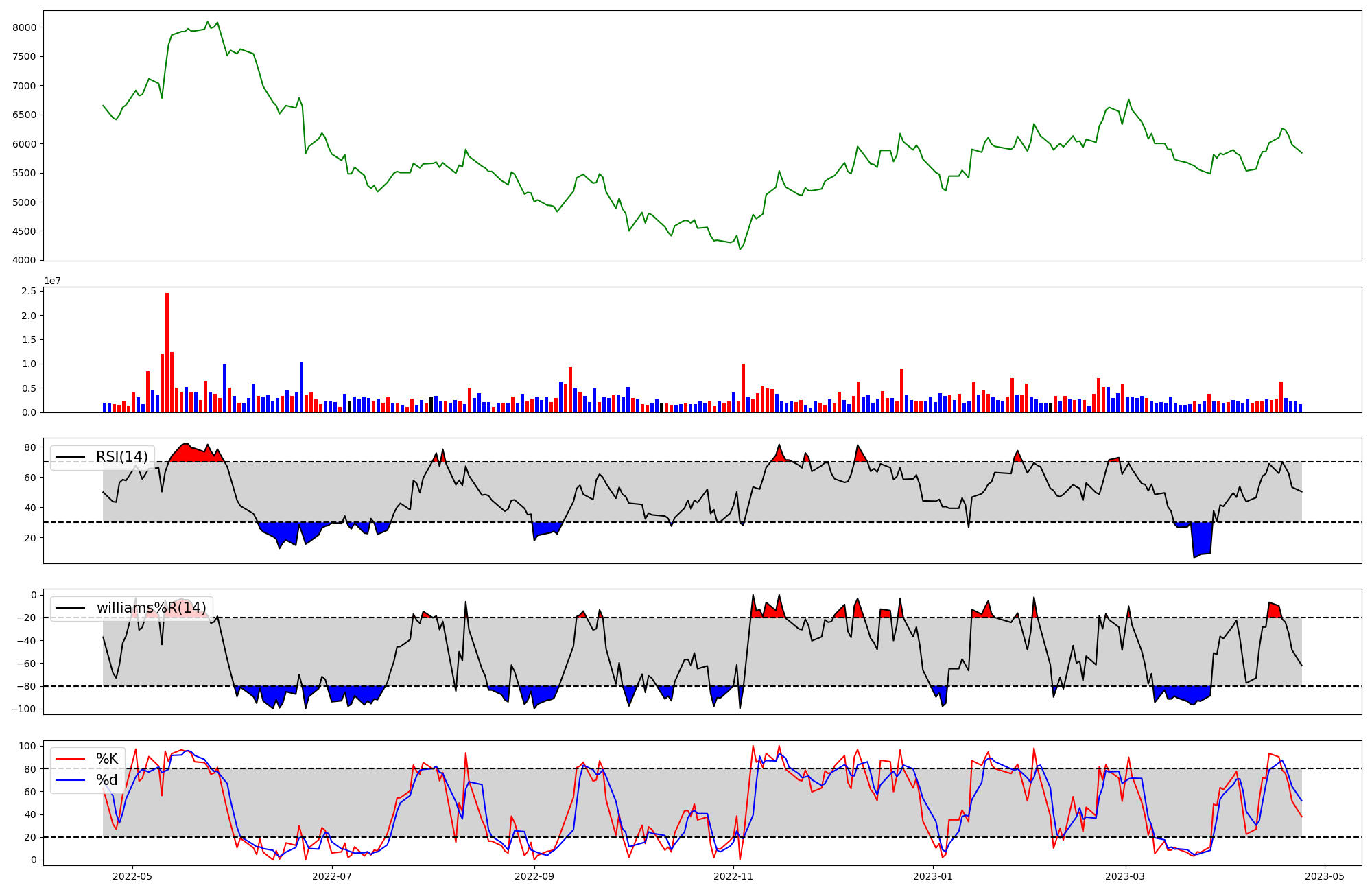
Task: Click the 2022-11 x-axis date label
Action: [x=734, y=876]
